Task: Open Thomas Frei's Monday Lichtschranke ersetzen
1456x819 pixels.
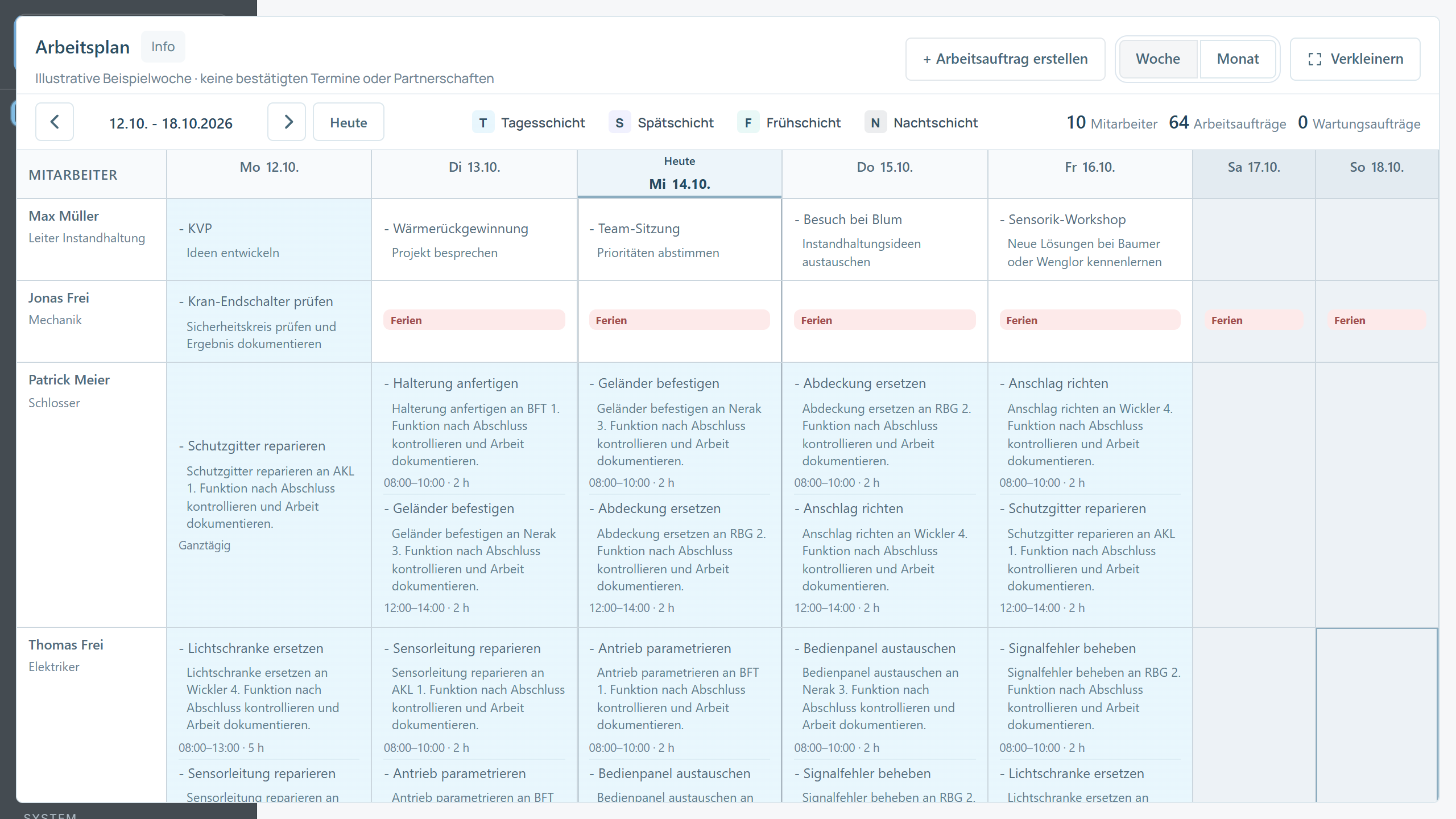Action: (269, 698)
